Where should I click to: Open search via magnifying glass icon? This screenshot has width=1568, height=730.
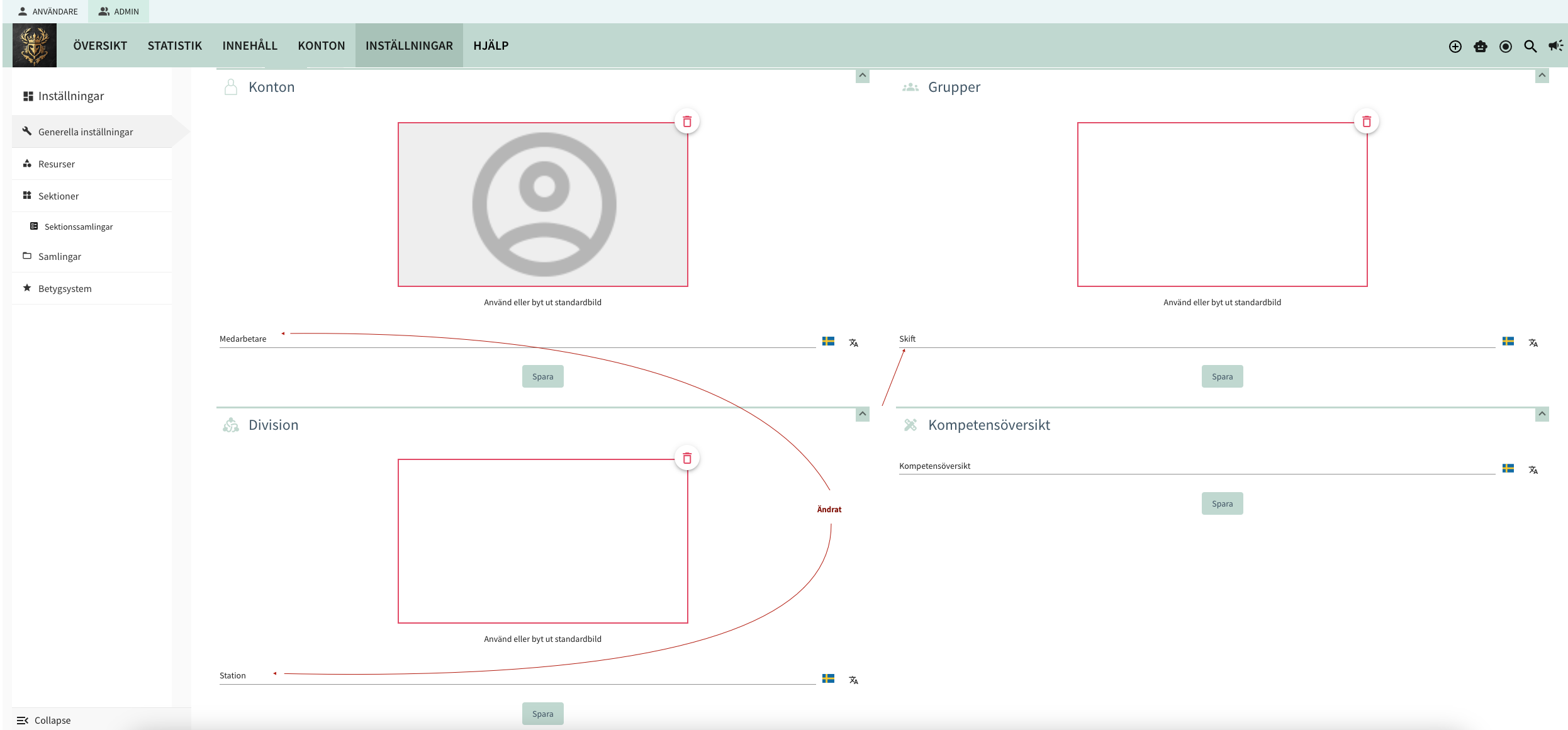tap(1530, 46)
